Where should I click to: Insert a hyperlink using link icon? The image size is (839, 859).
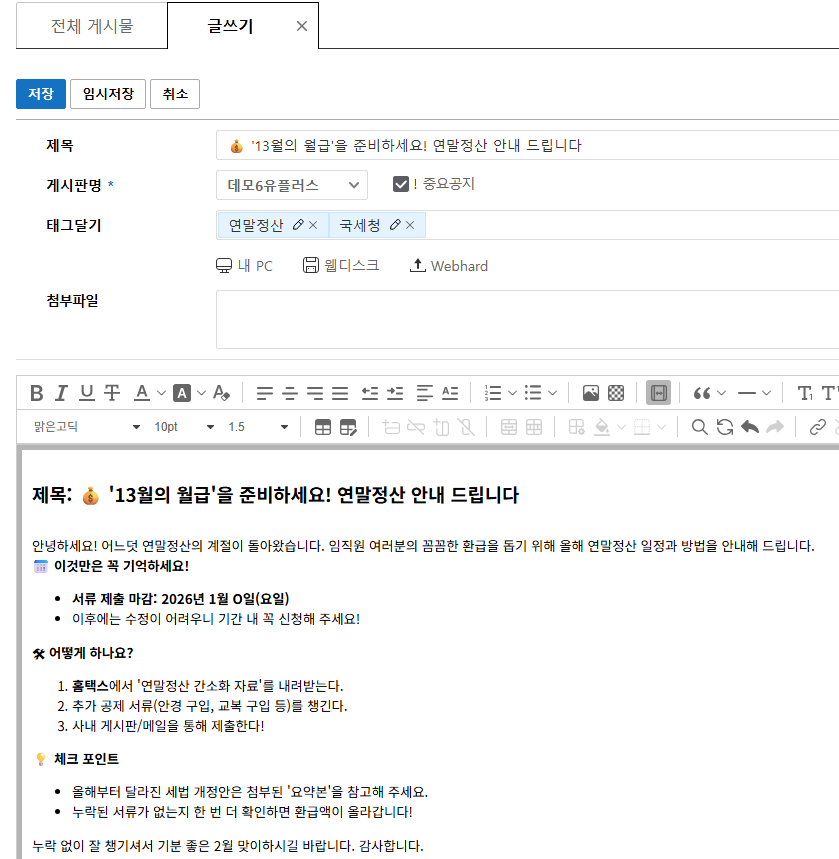[x=817, y=427]
